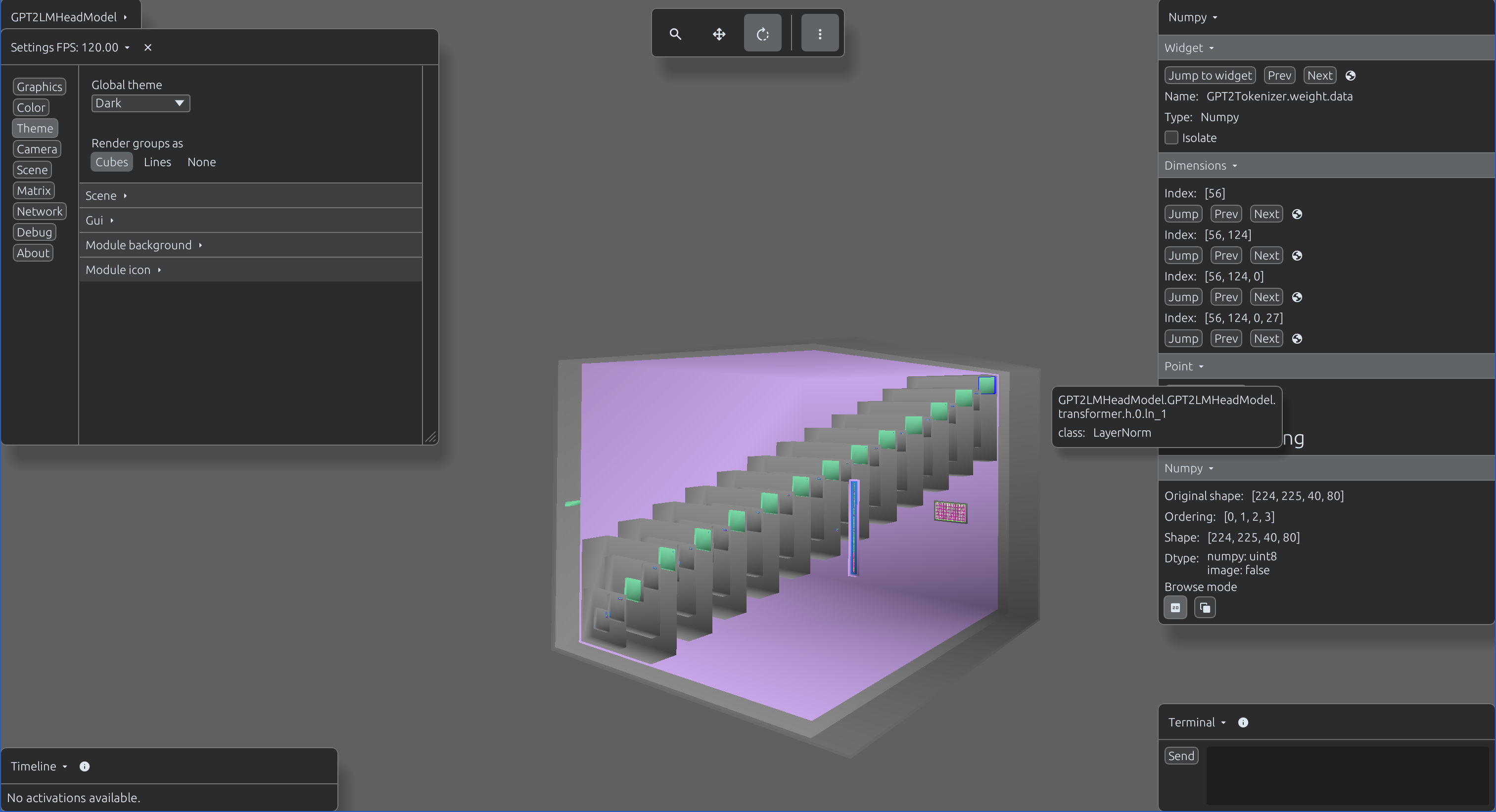This screenshot has height=812, width=1496.
Task: Open the Terminal info icon
Action: [x=1243, y=722]
